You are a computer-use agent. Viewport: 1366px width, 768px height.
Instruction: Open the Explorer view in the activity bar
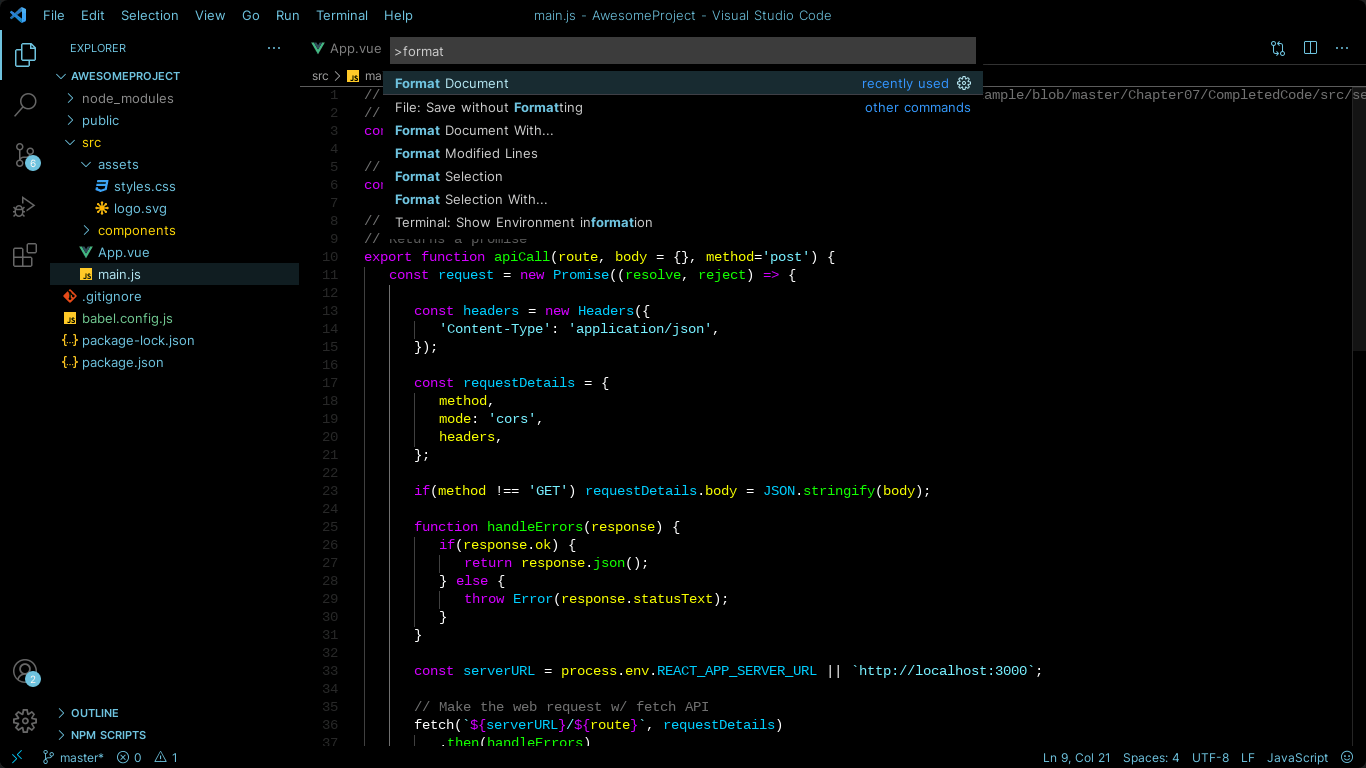tap(24, 55)
